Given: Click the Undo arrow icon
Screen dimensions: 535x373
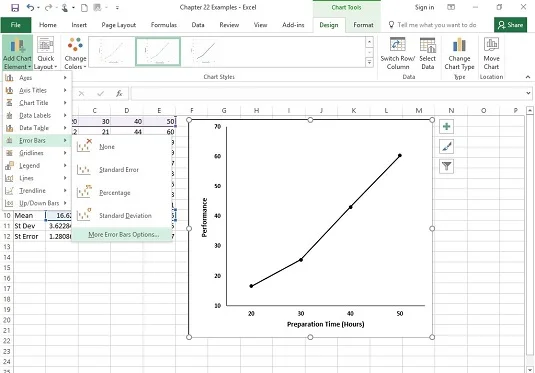Looking at the screenshot, I should 30,7.
